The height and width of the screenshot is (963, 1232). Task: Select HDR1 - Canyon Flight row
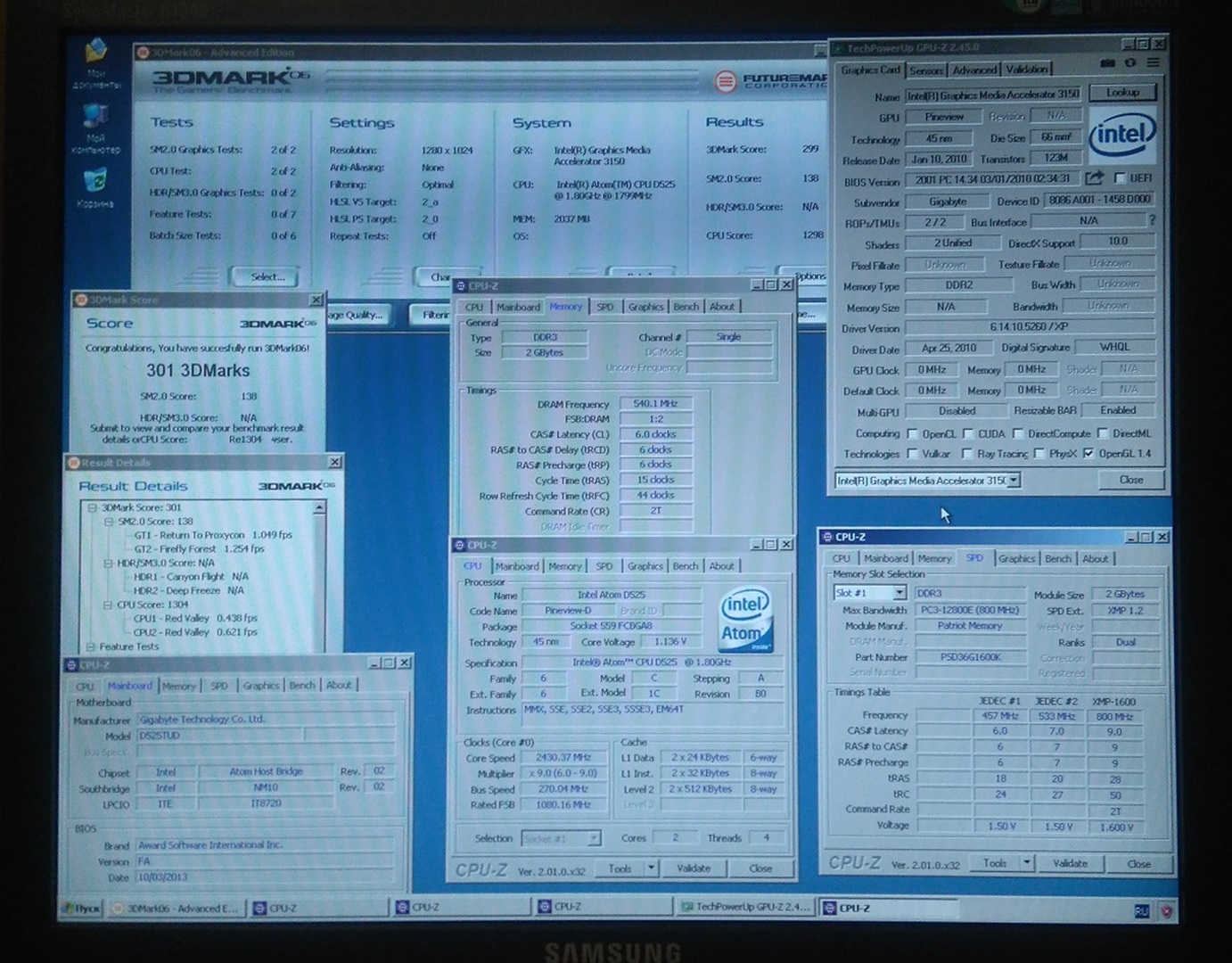pyautogui.click(x=190, y=577)
